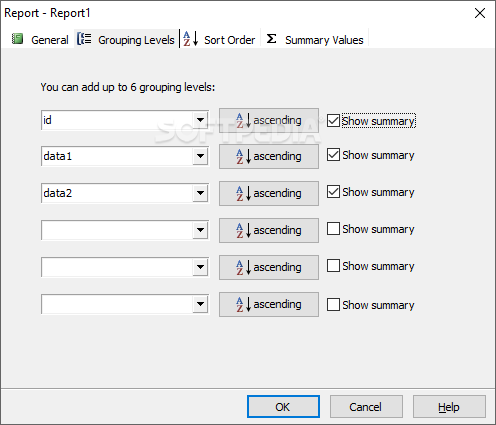Screen dimensions: 496x425
Task: Enable Show summary for fourth grouping level
Action: pos(333,229)
